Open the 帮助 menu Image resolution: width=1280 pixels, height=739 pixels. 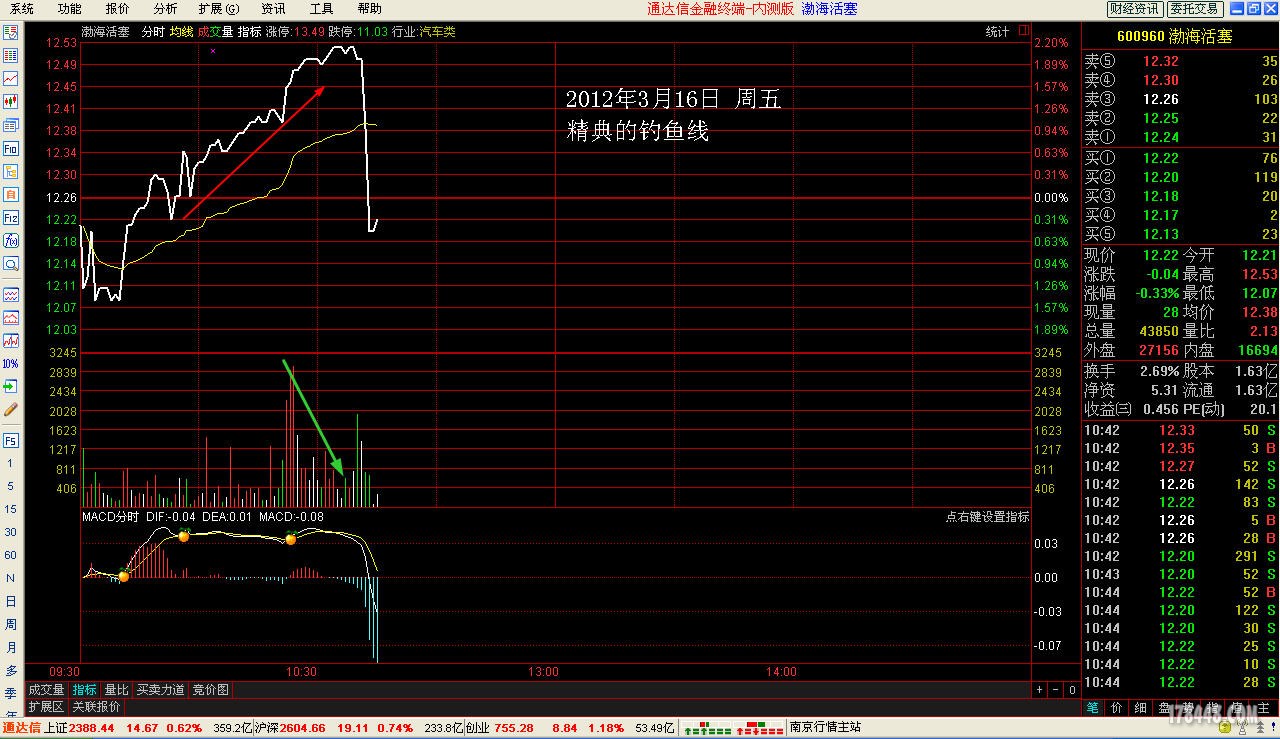369,9
